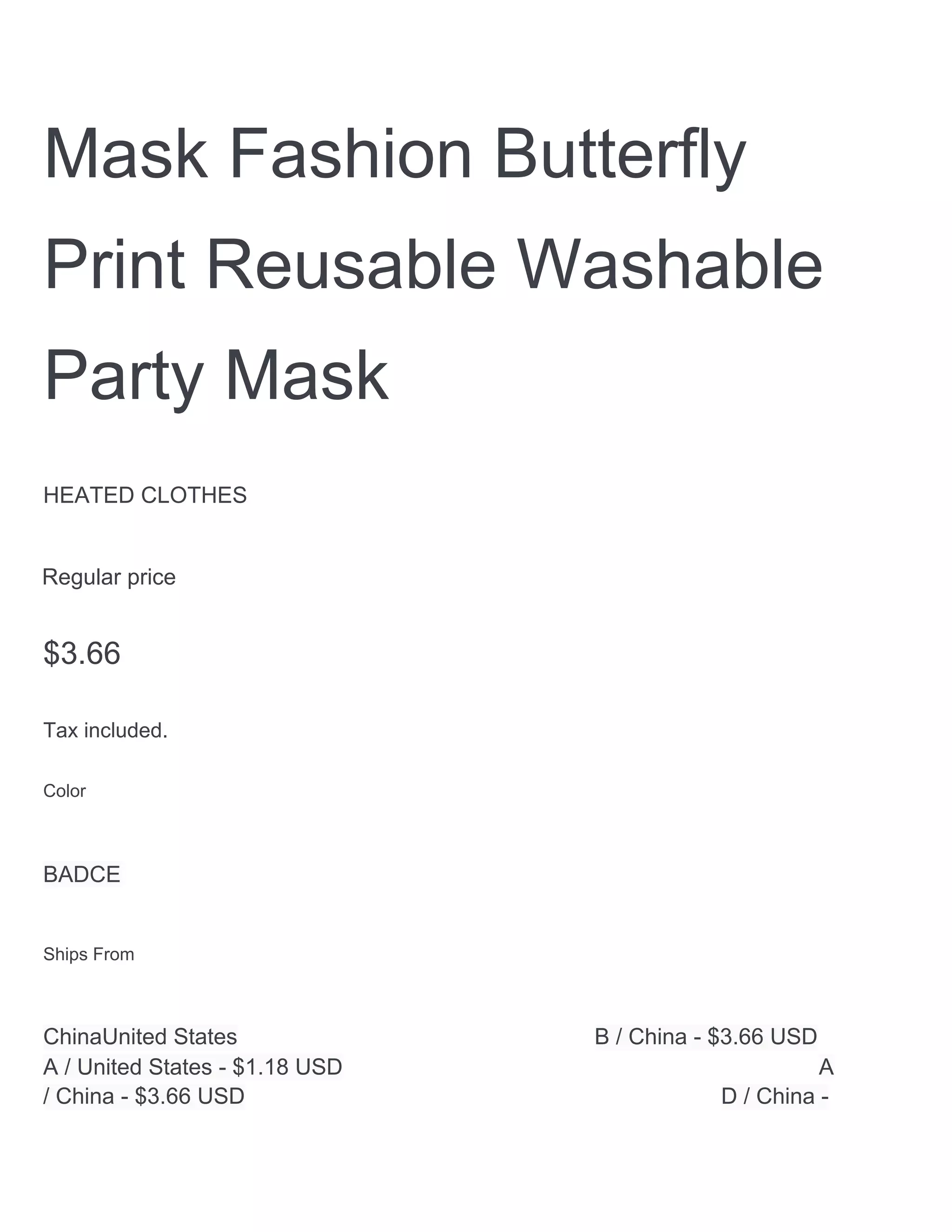Screen dimensions: 952x1232
Task: Pick the "D / China -" variant
Action: click(x=775, y=1096)
